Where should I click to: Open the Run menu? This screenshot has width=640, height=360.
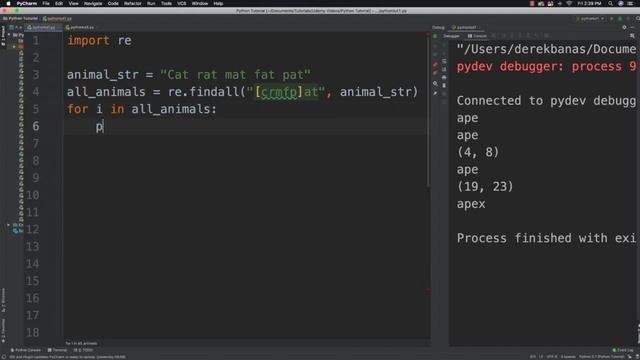click(151, 3)
